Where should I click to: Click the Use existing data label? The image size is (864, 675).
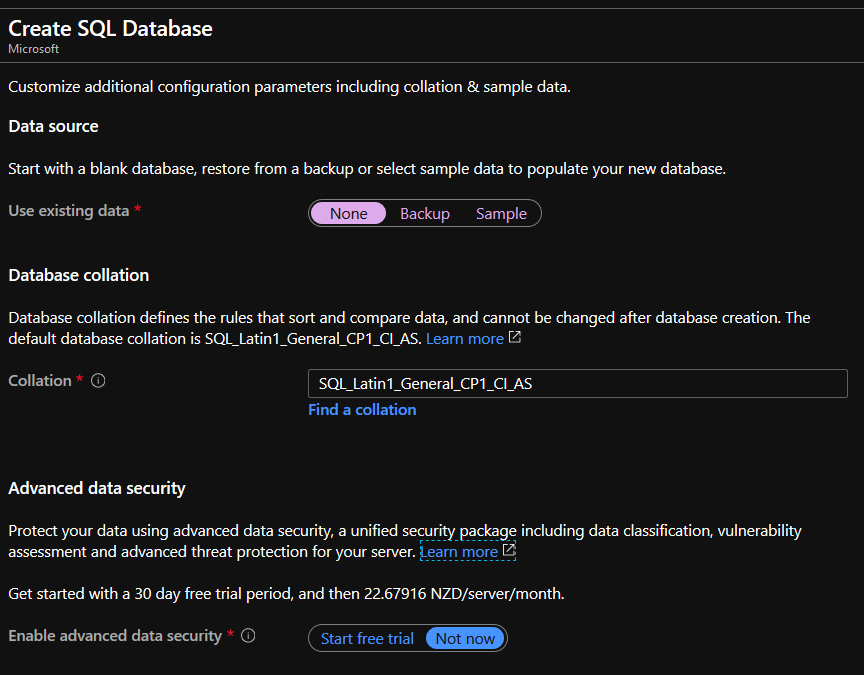pyautogui.click(x=68, y=210)
